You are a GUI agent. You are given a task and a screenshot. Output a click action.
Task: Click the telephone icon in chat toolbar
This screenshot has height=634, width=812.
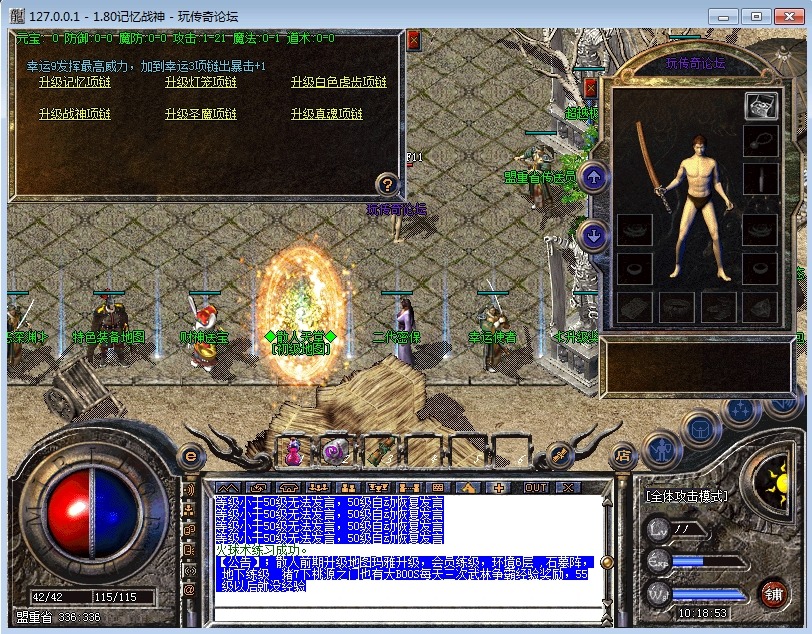(x=288, y=487)
